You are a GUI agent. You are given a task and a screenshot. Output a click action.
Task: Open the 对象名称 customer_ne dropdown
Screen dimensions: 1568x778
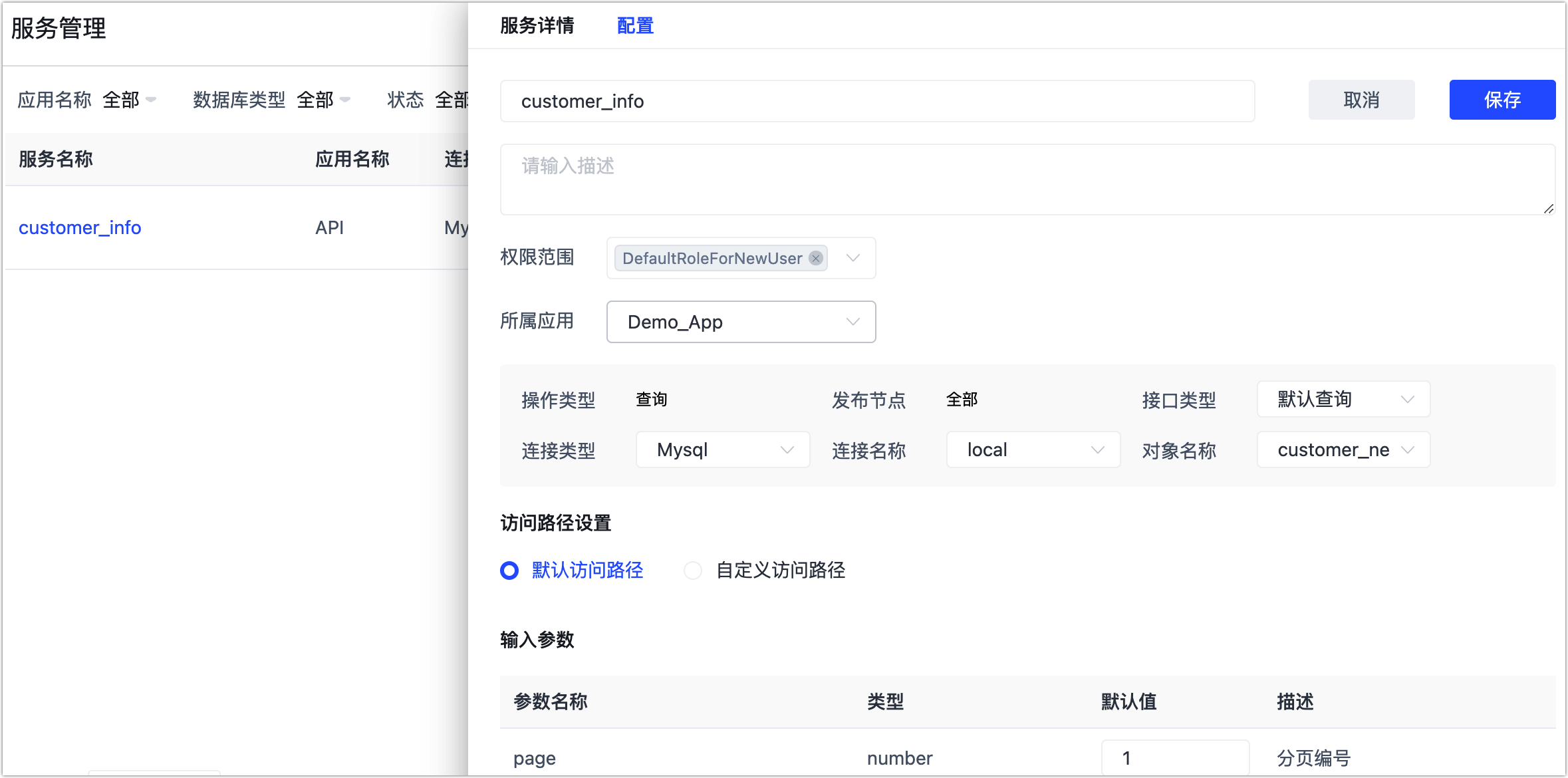[1343, 450]
